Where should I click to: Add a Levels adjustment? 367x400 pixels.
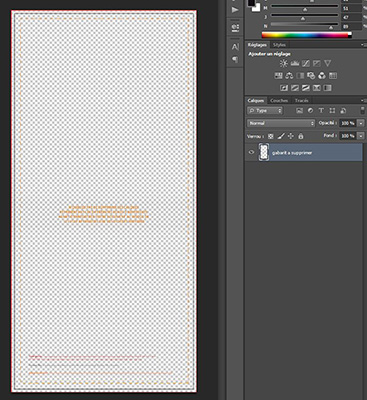tap(295, 63)
